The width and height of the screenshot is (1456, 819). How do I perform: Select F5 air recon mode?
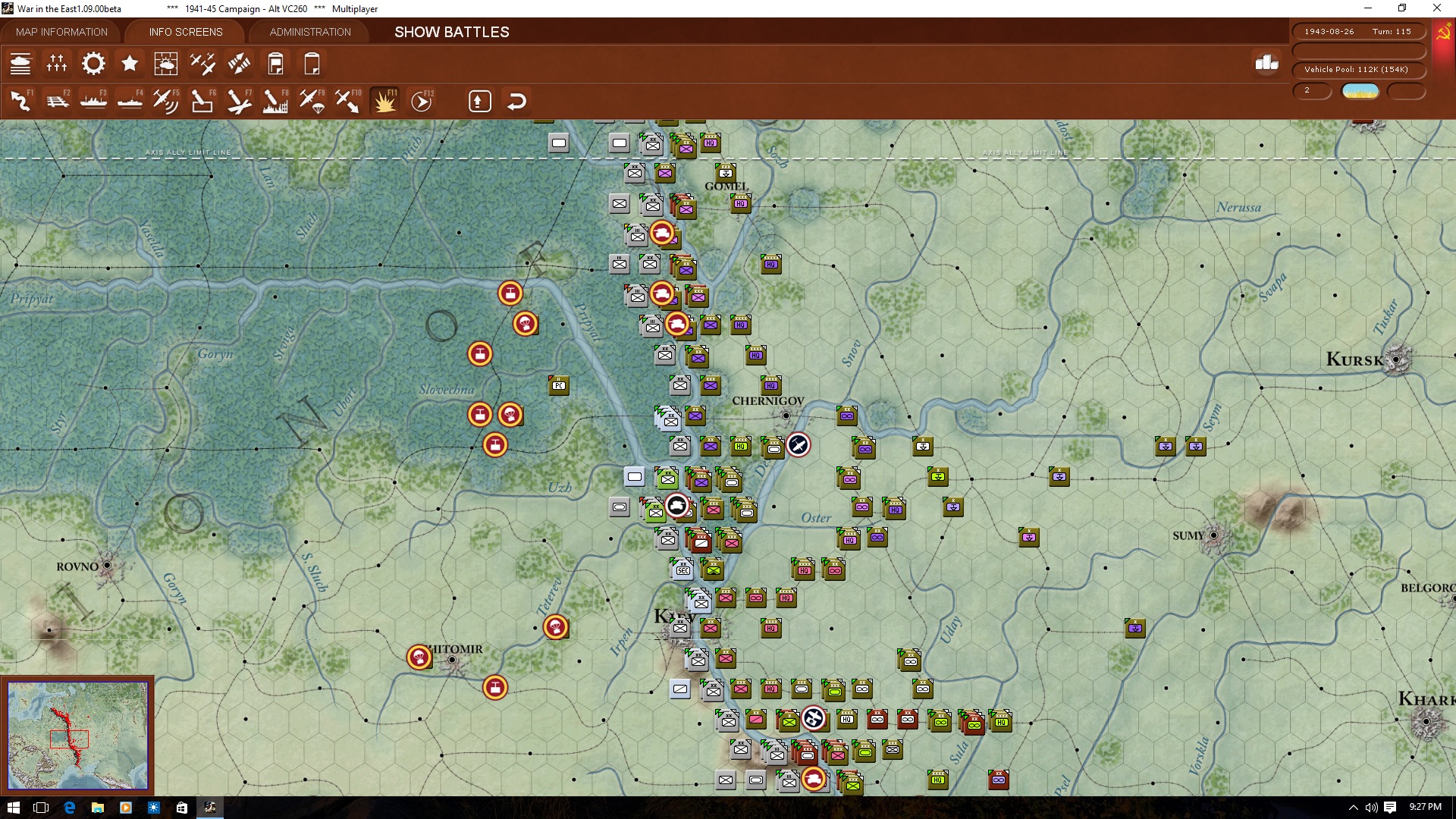(165, 101)
